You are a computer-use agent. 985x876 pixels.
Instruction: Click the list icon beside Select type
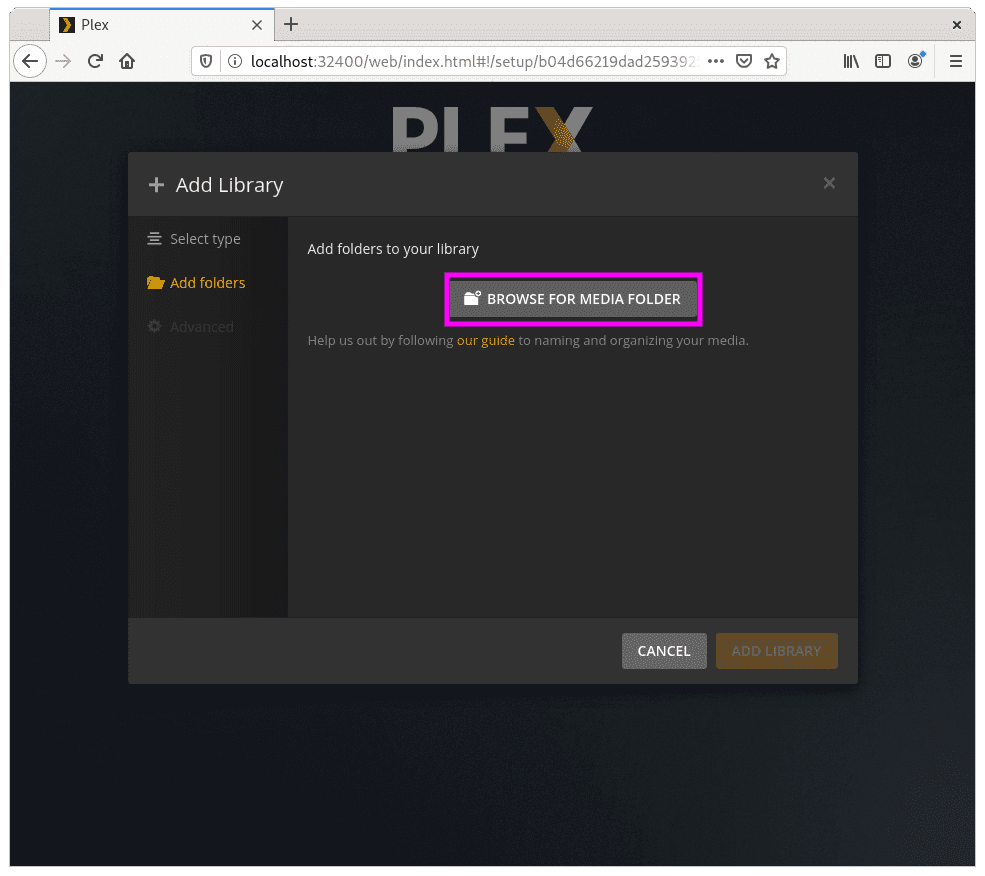coord(154,239)
